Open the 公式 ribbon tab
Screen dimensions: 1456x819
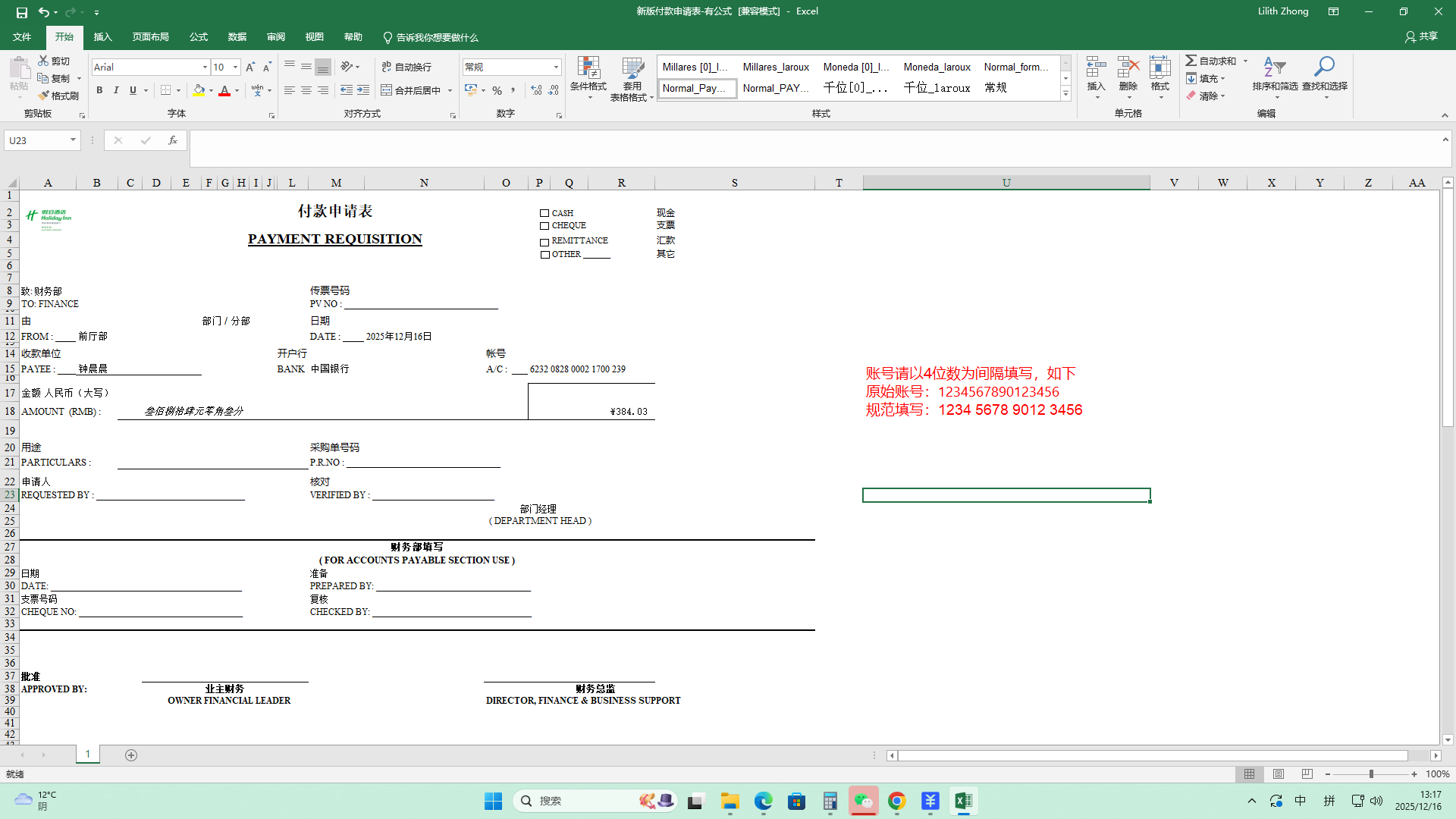point(199,37)
